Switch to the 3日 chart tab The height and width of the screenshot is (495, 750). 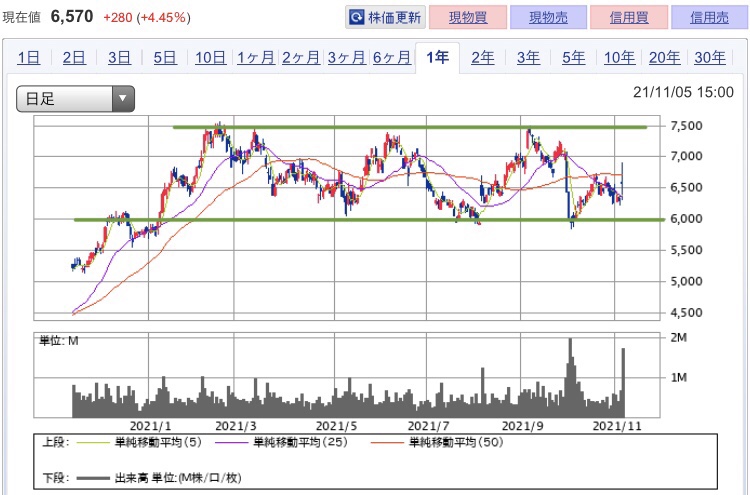coord(119,58)
